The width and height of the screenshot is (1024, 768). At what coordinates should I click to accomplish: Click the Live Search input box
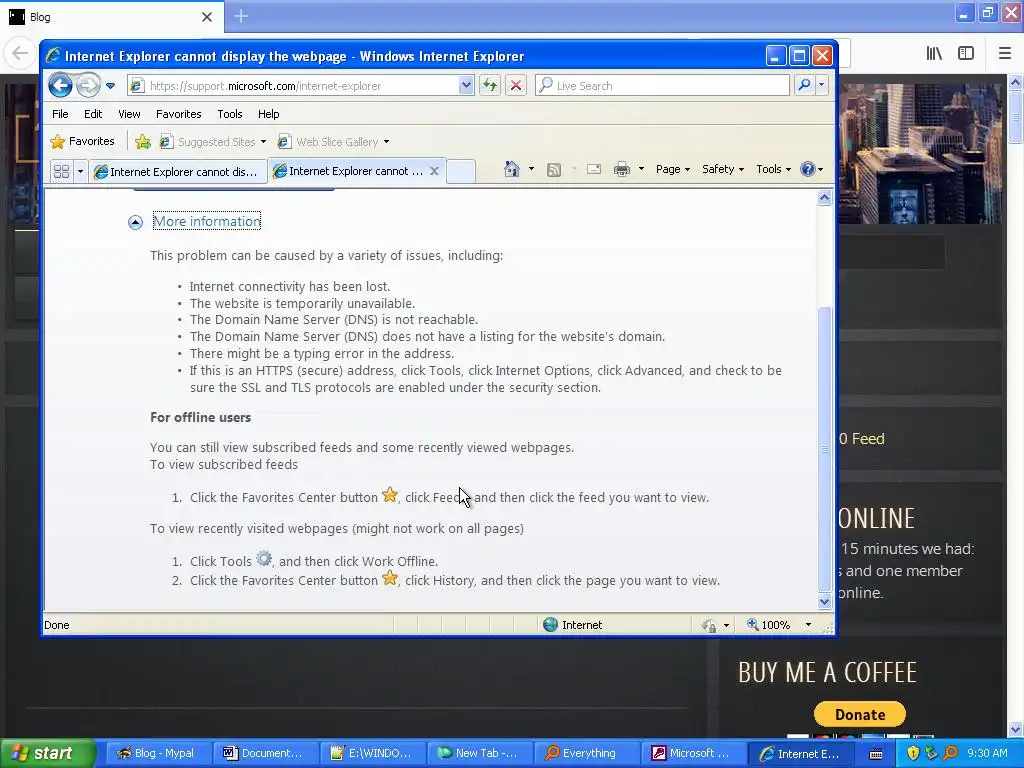(x=662, y=86)
